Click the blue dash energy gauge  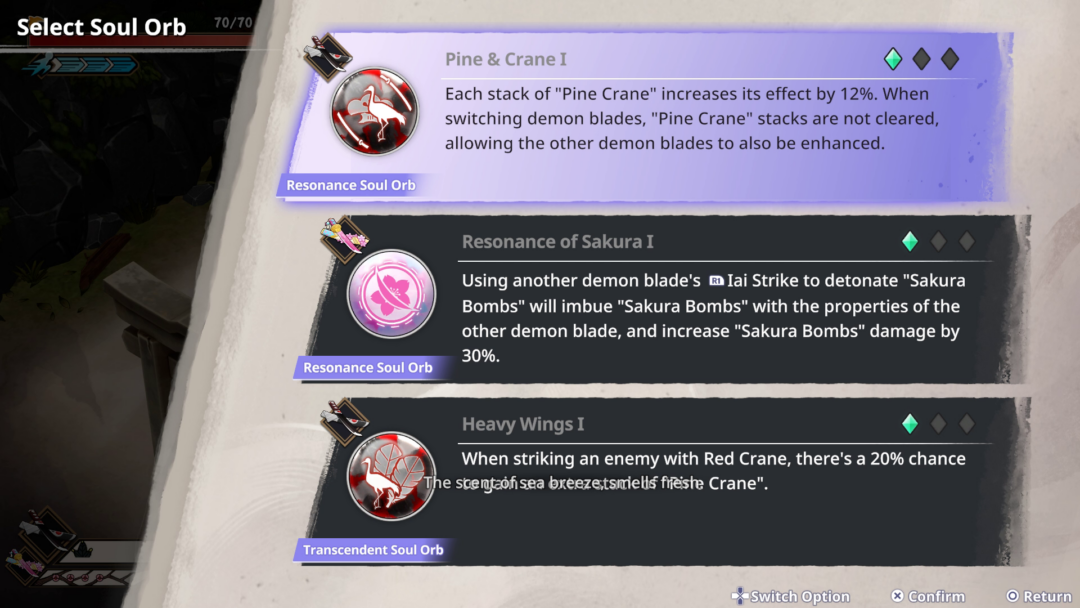(x=81, y=65)
